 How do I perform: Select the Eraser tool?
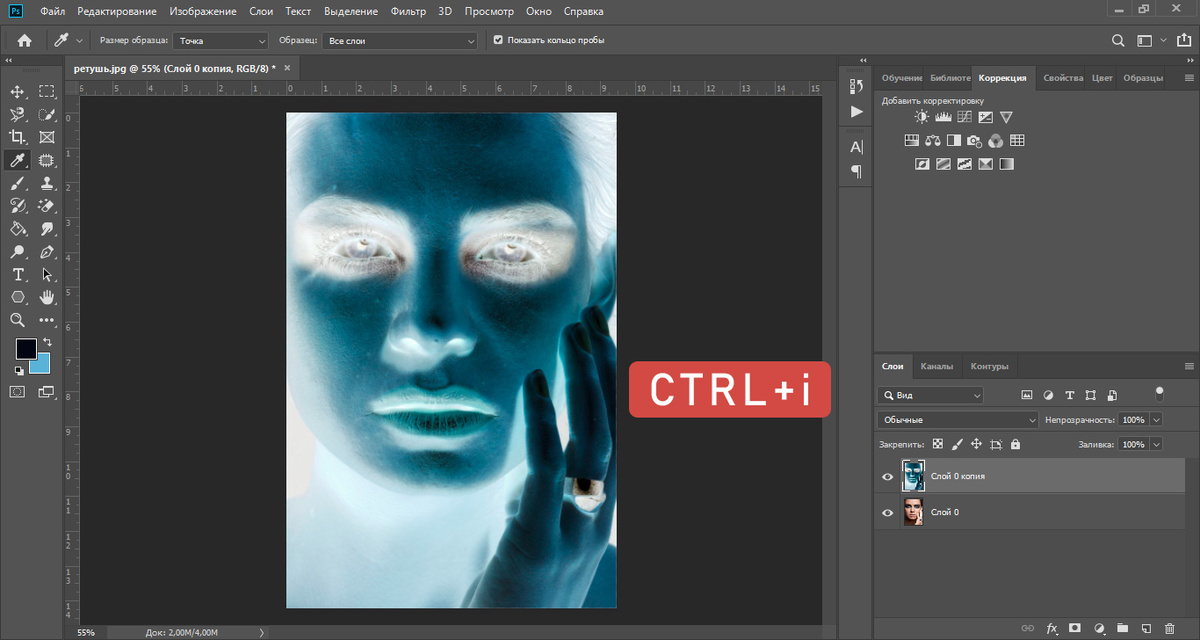[x=46, y=206]
